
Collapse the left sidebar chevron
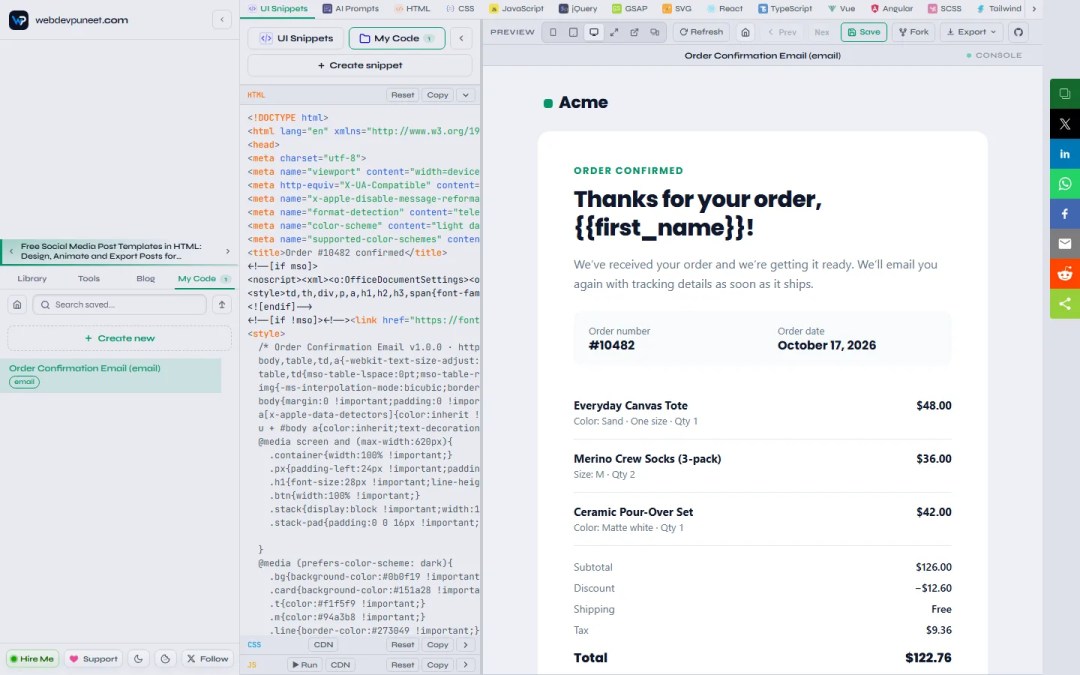pyautogui.click(x=222, y=19)
